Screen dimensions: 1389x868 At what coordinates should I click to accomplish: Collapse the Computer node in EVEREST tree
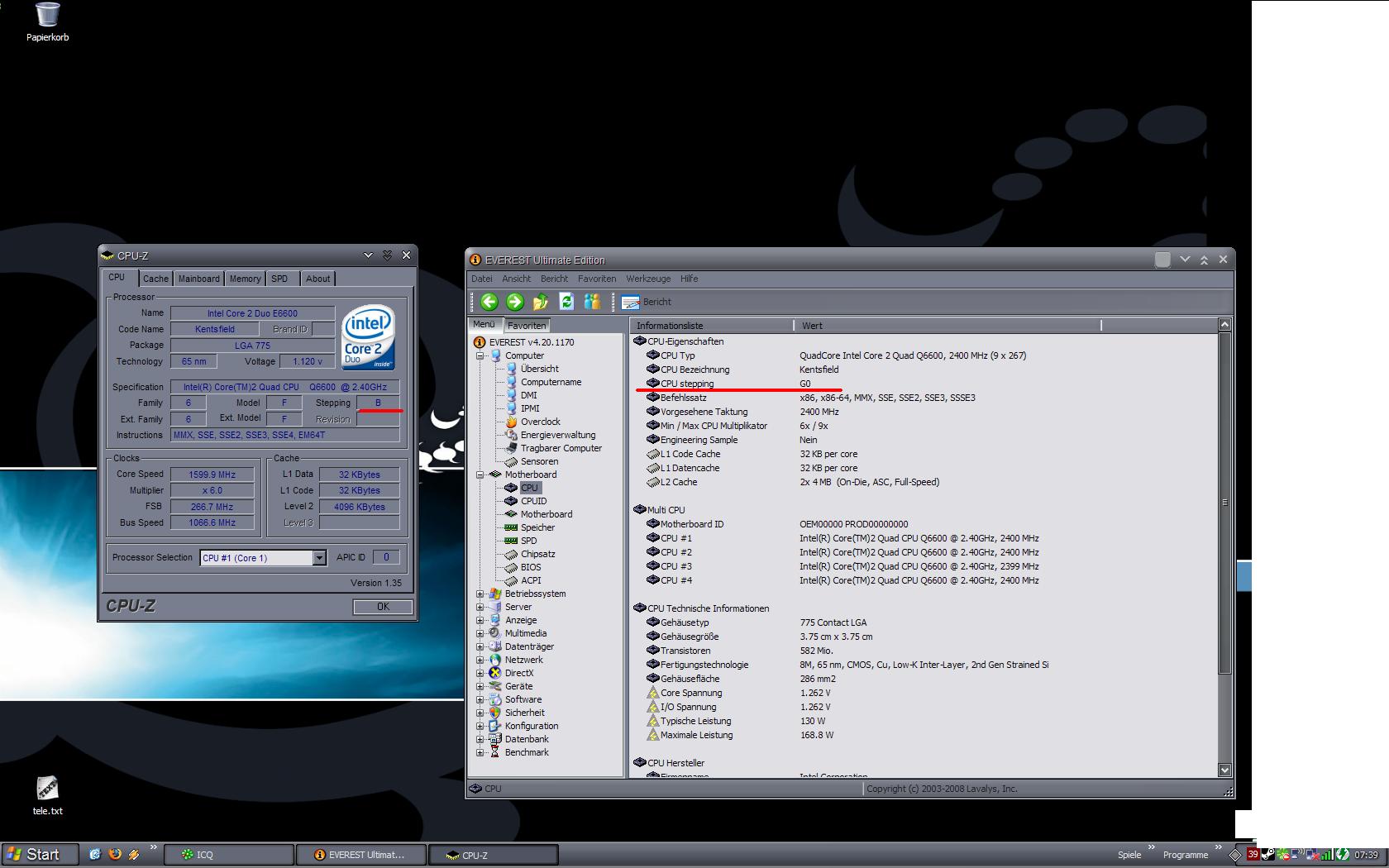480,355
